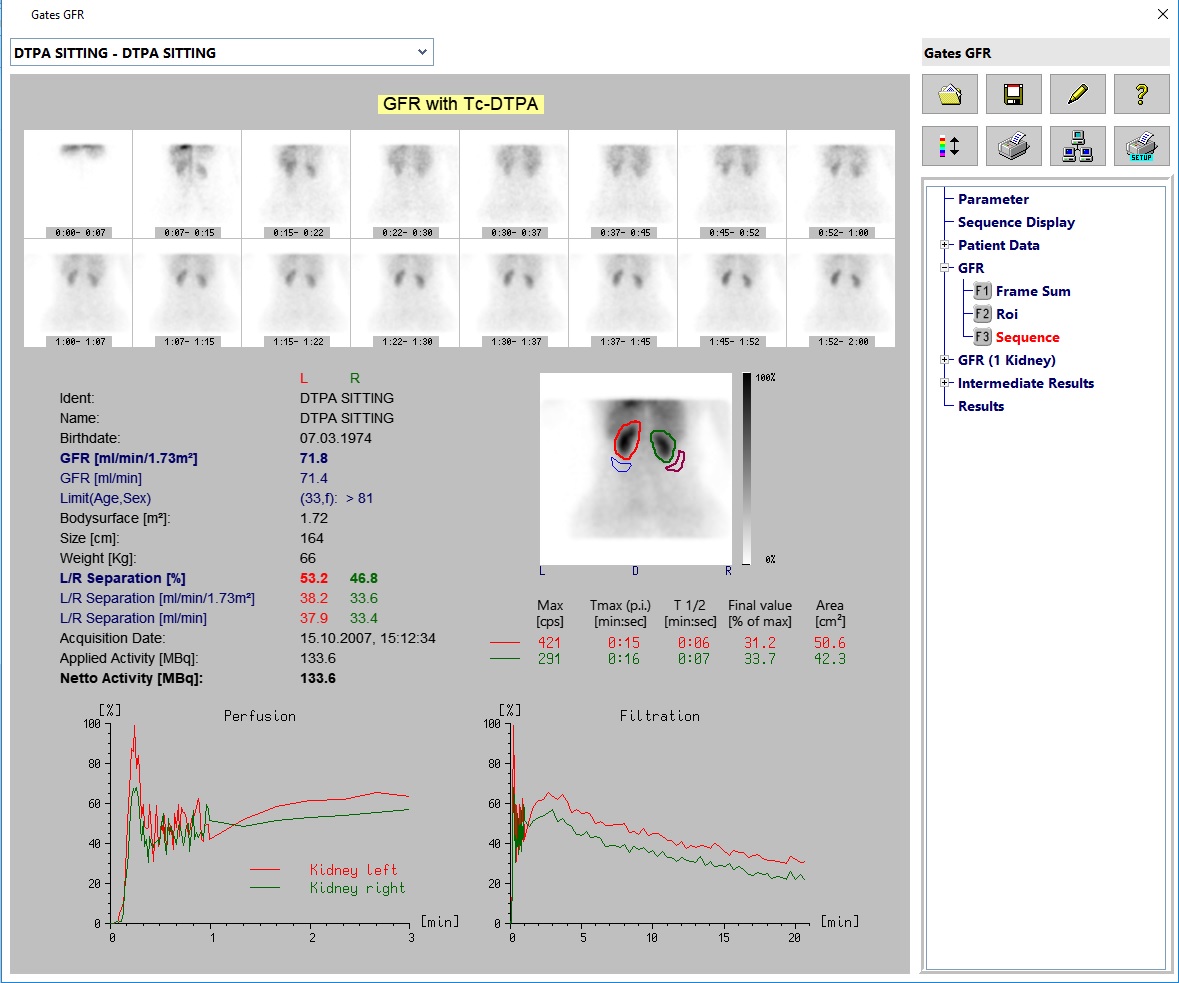Click the network computers icon
Image resolution: width=1179 pixels, height=983 pixels.
coord(1078,146)
